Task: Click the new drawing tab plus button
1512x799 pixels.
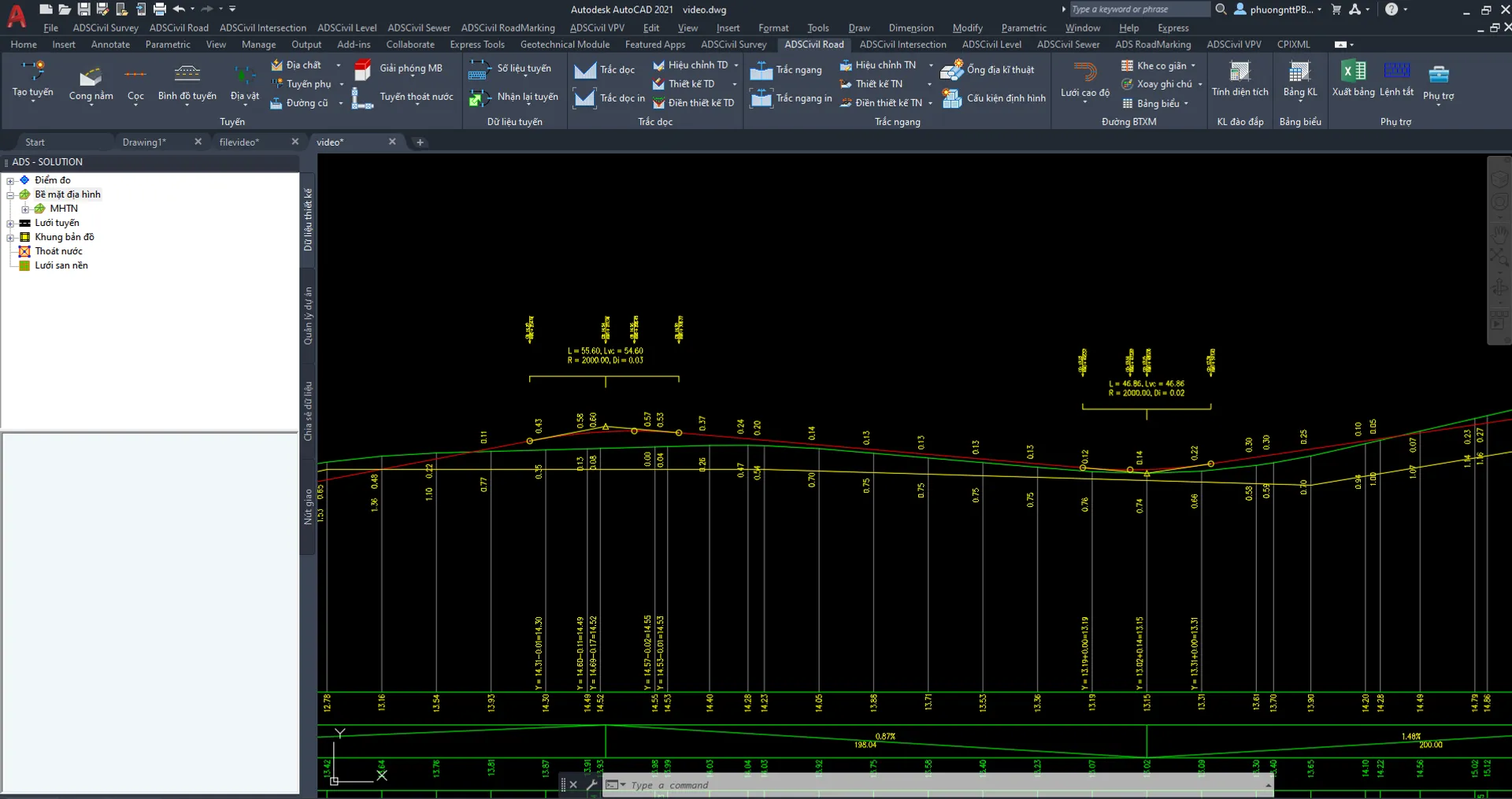Action: (420, 142)
